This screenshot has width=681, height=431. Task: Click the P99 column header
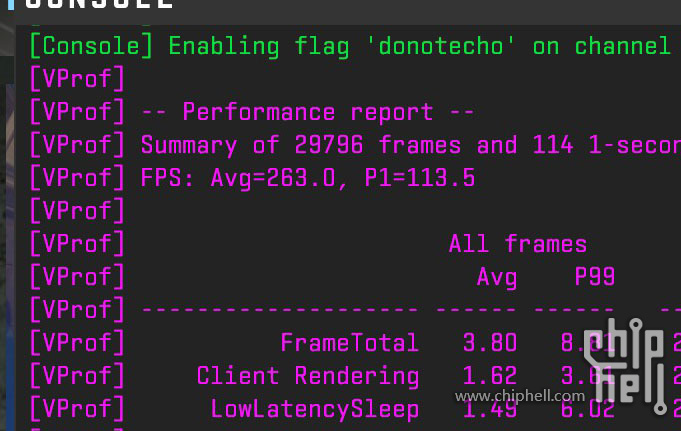pos(594,277)
